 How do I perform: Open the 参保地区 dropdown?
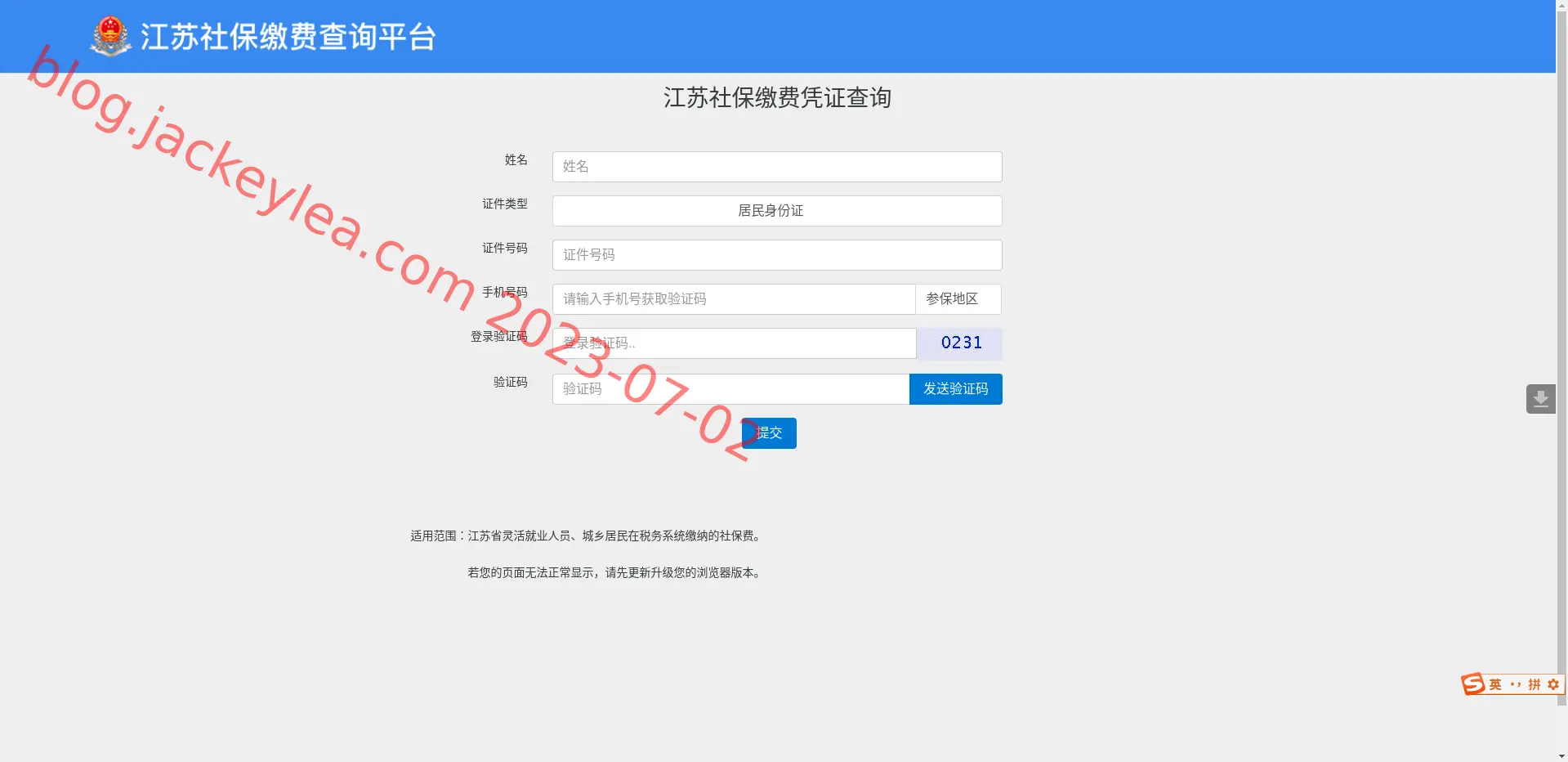tap(958, 299)
